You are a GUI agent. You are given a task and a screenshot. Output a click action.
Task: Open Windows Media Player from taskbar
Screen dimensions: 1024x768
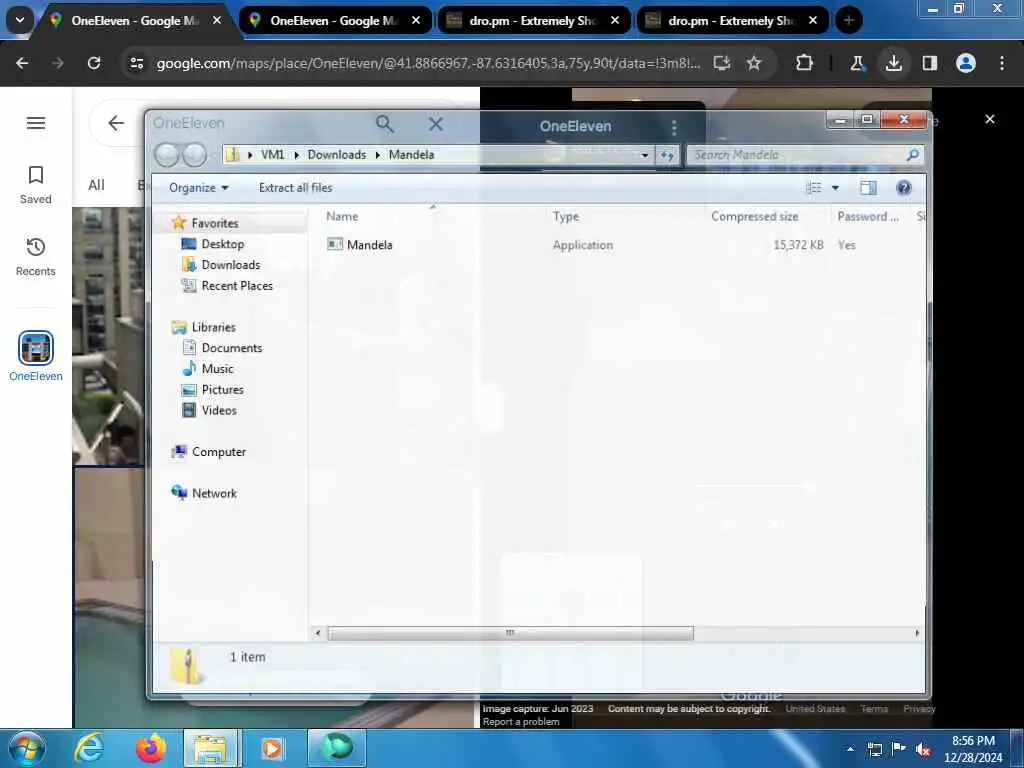click(x=272, y=748)
